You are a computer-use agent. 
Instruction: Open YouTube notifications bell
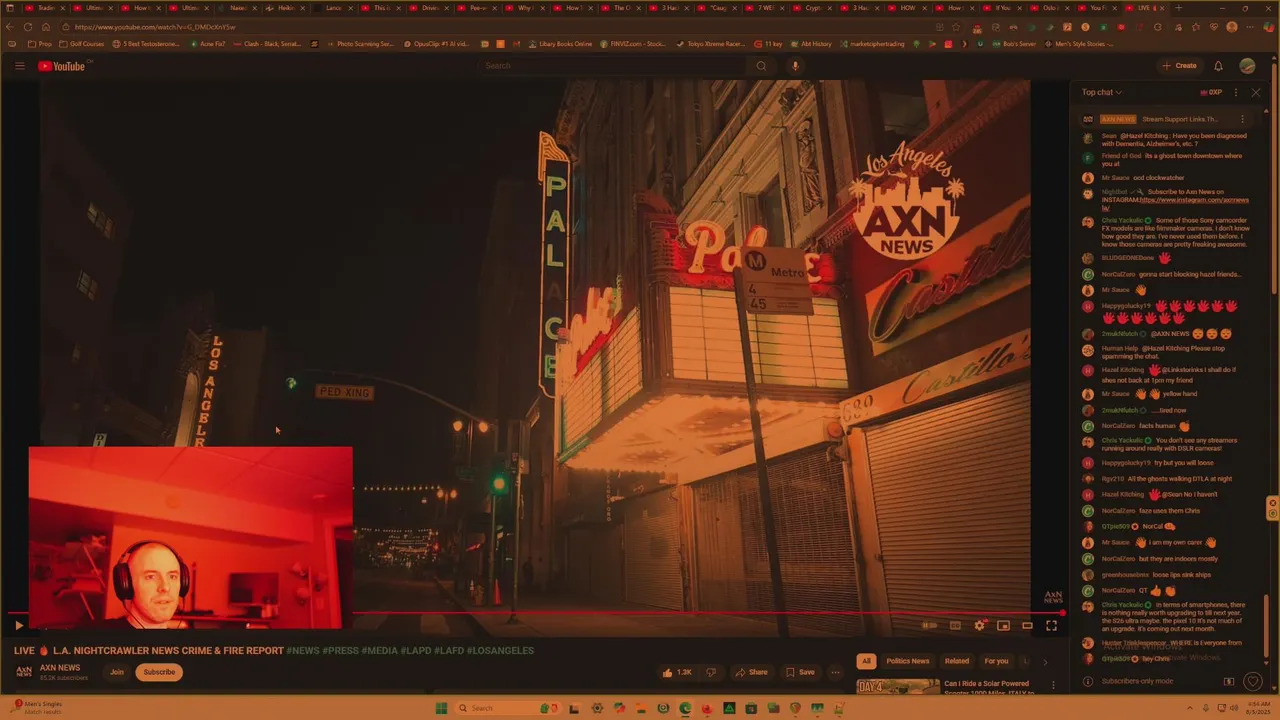1218,66
